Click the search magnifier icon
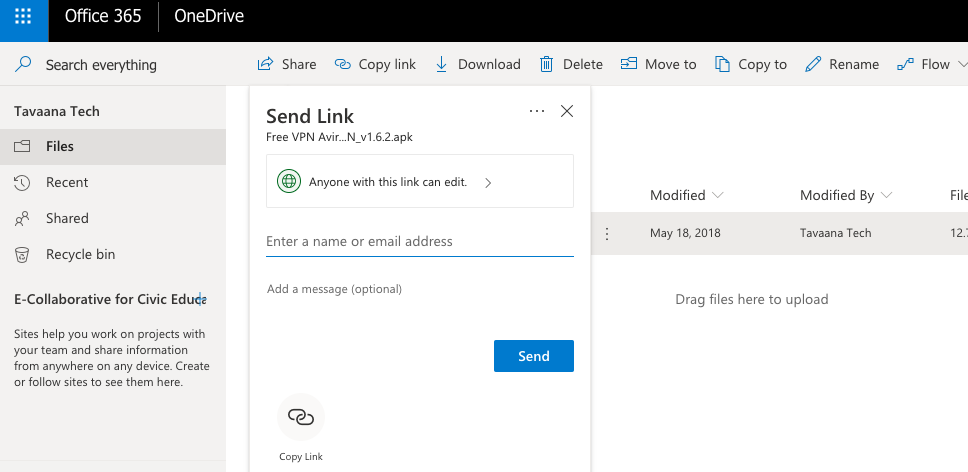Screen dimensions: 968x472 tap(23, 64)
